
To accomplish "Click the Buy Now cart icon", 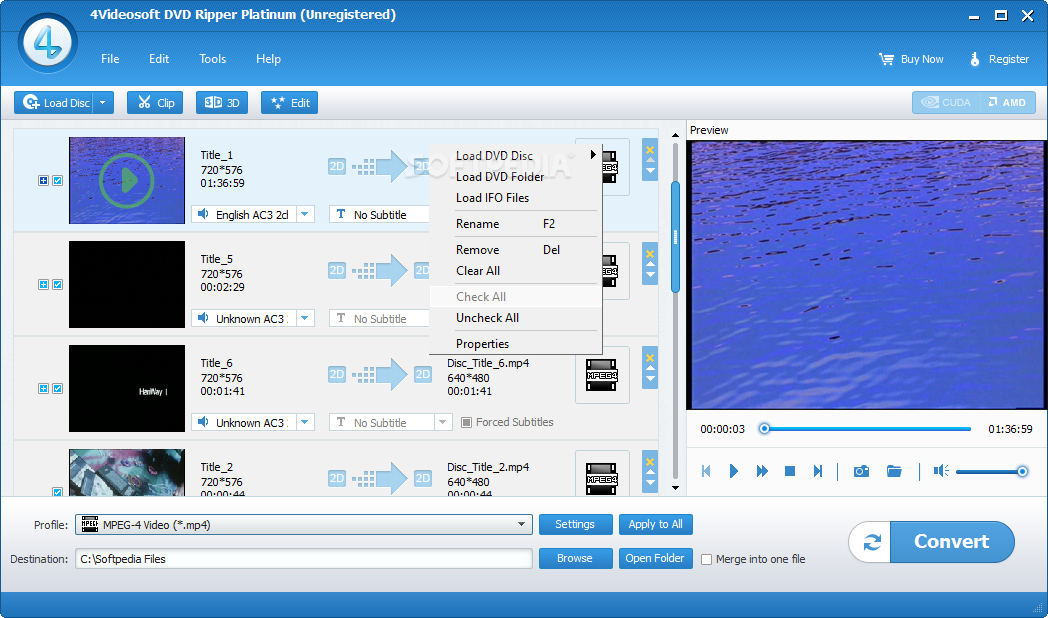I will tap(886, 59).
